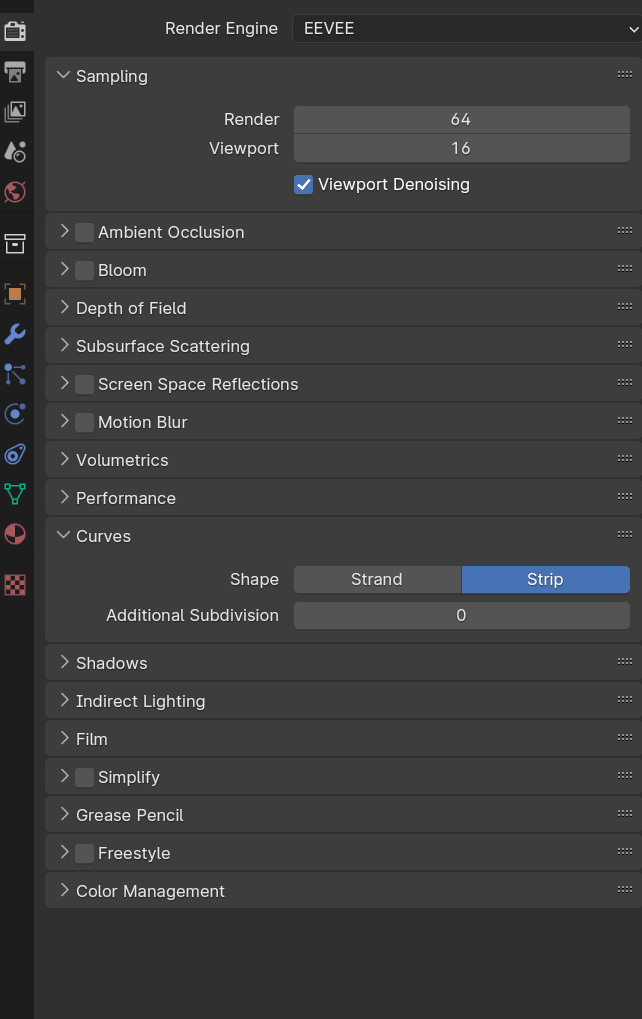Expand the Color Management panel

point(150,892)
